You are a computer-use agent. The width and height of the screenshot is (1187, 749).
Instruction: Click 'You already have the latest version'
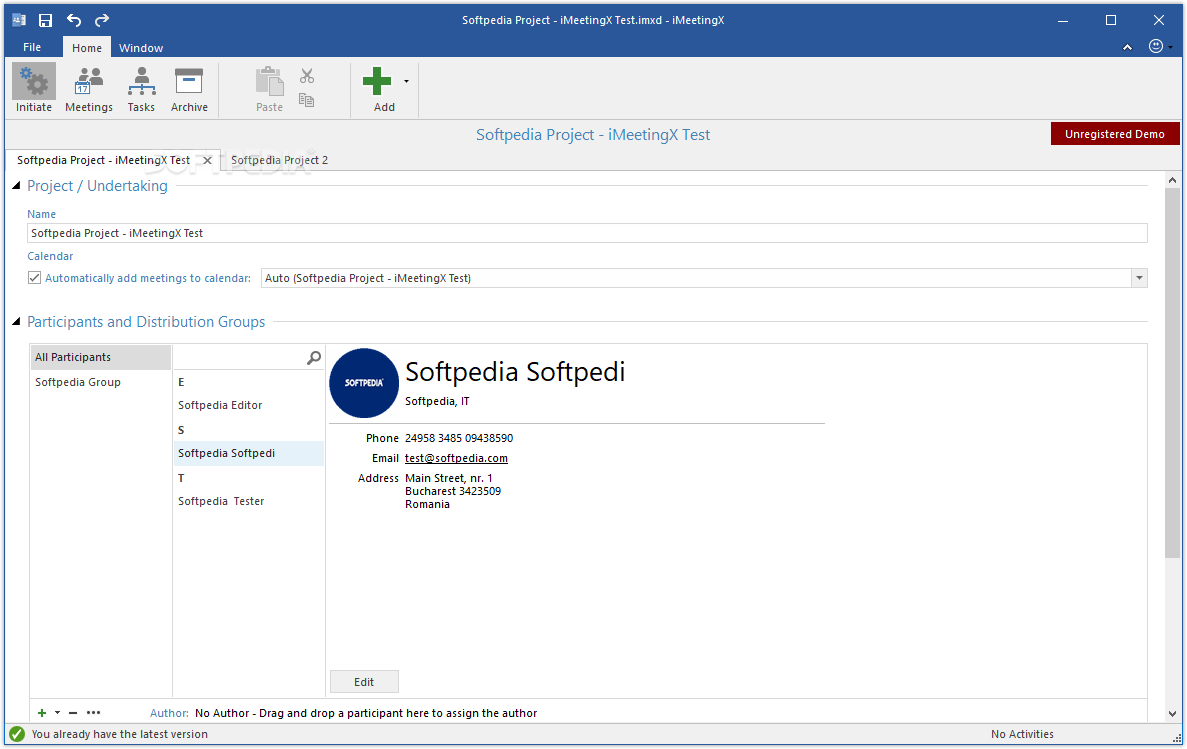pyautogui.click(x=120, y=734)
